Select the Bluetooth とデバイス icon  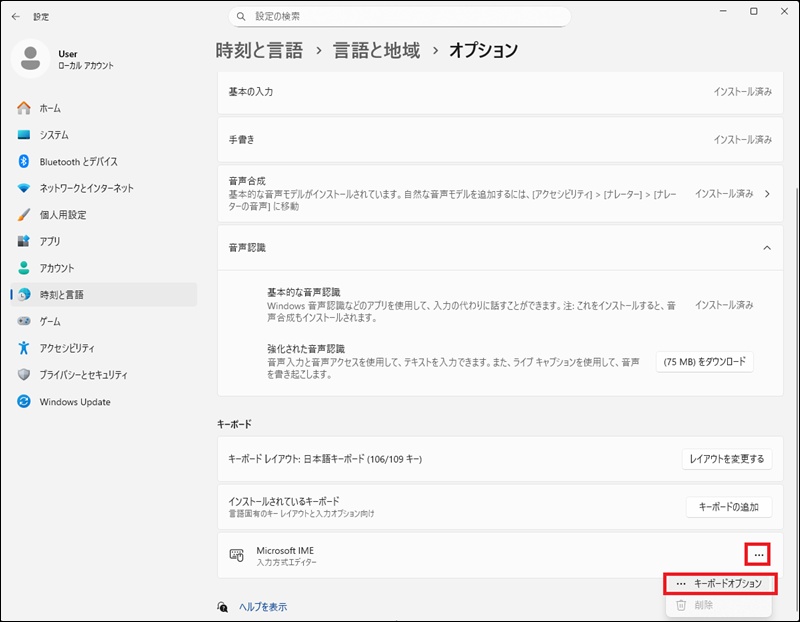coord(24,162)
